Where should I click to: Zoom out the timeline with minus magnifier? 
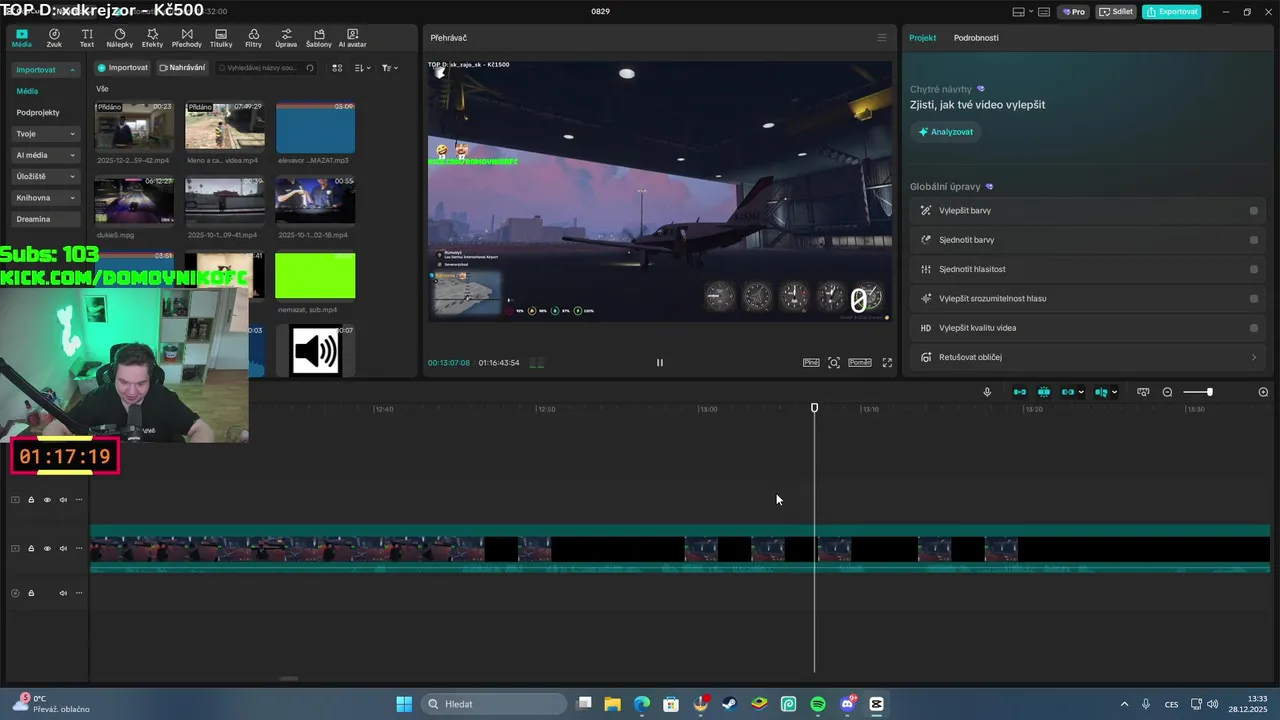1167,392
